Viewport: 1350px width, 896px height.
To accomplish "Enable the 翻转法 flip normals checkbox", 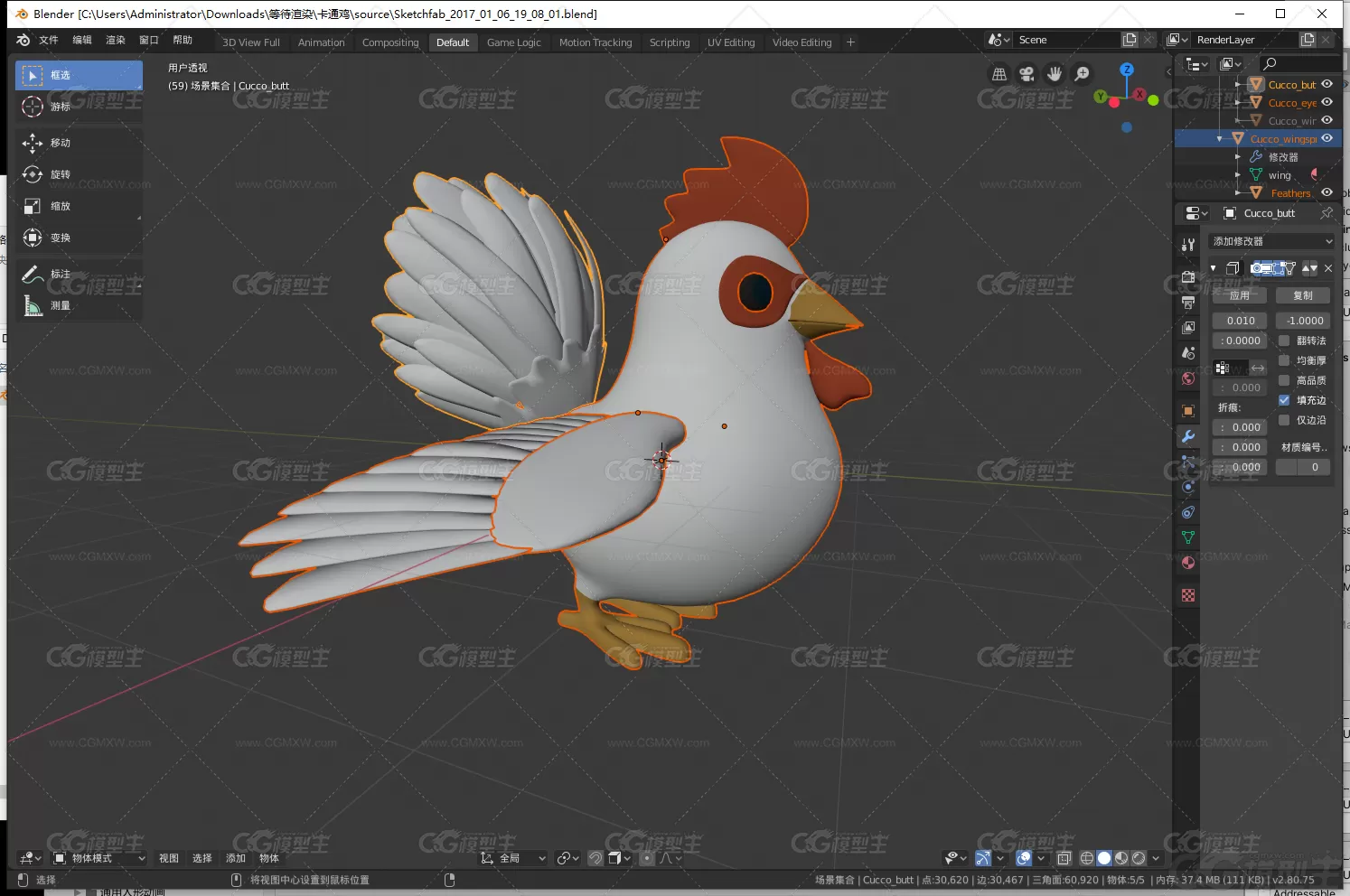I will pos(1284,341).
